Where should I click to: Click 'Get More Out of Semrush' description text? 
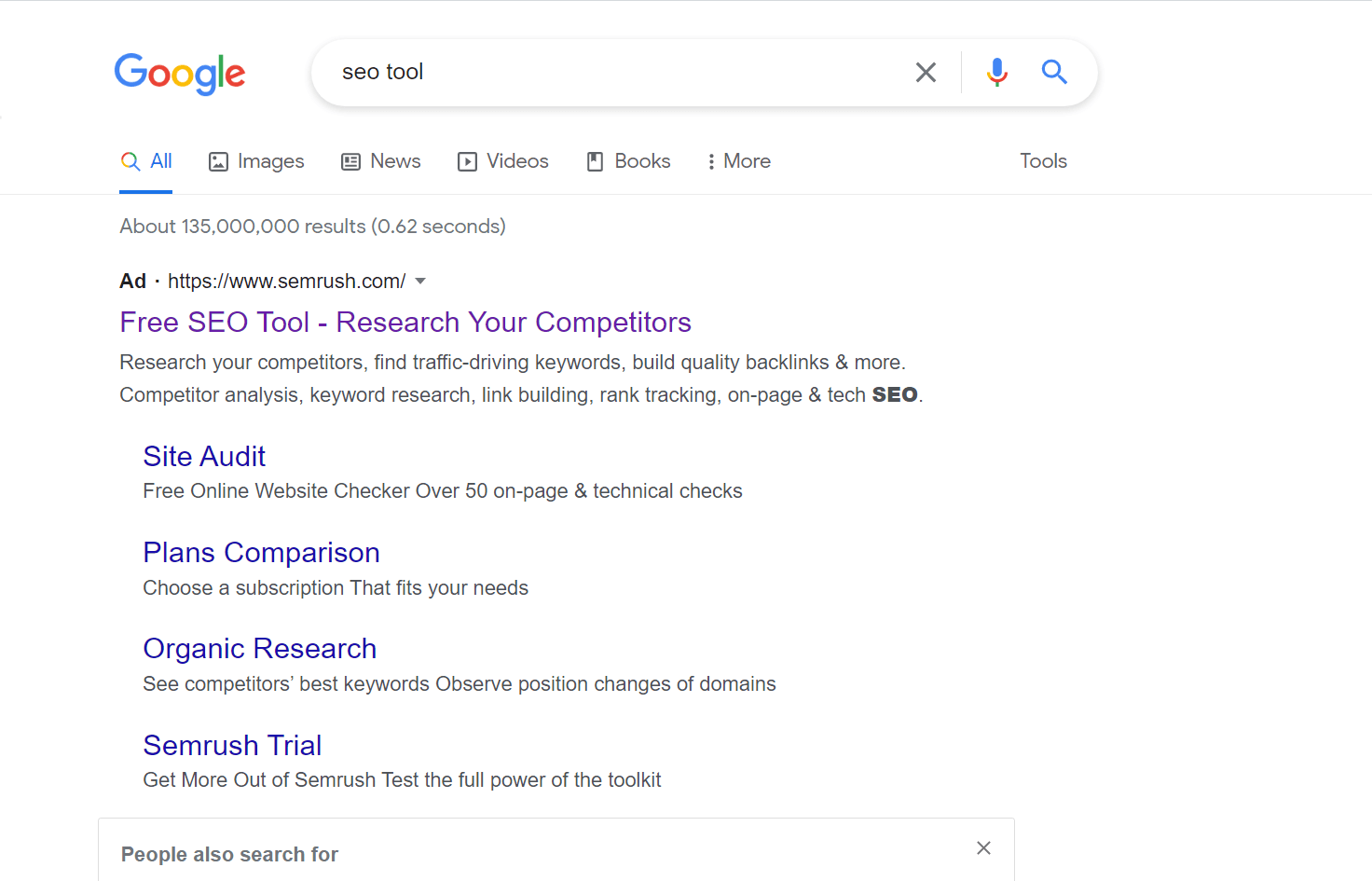(x=402, y=780)
